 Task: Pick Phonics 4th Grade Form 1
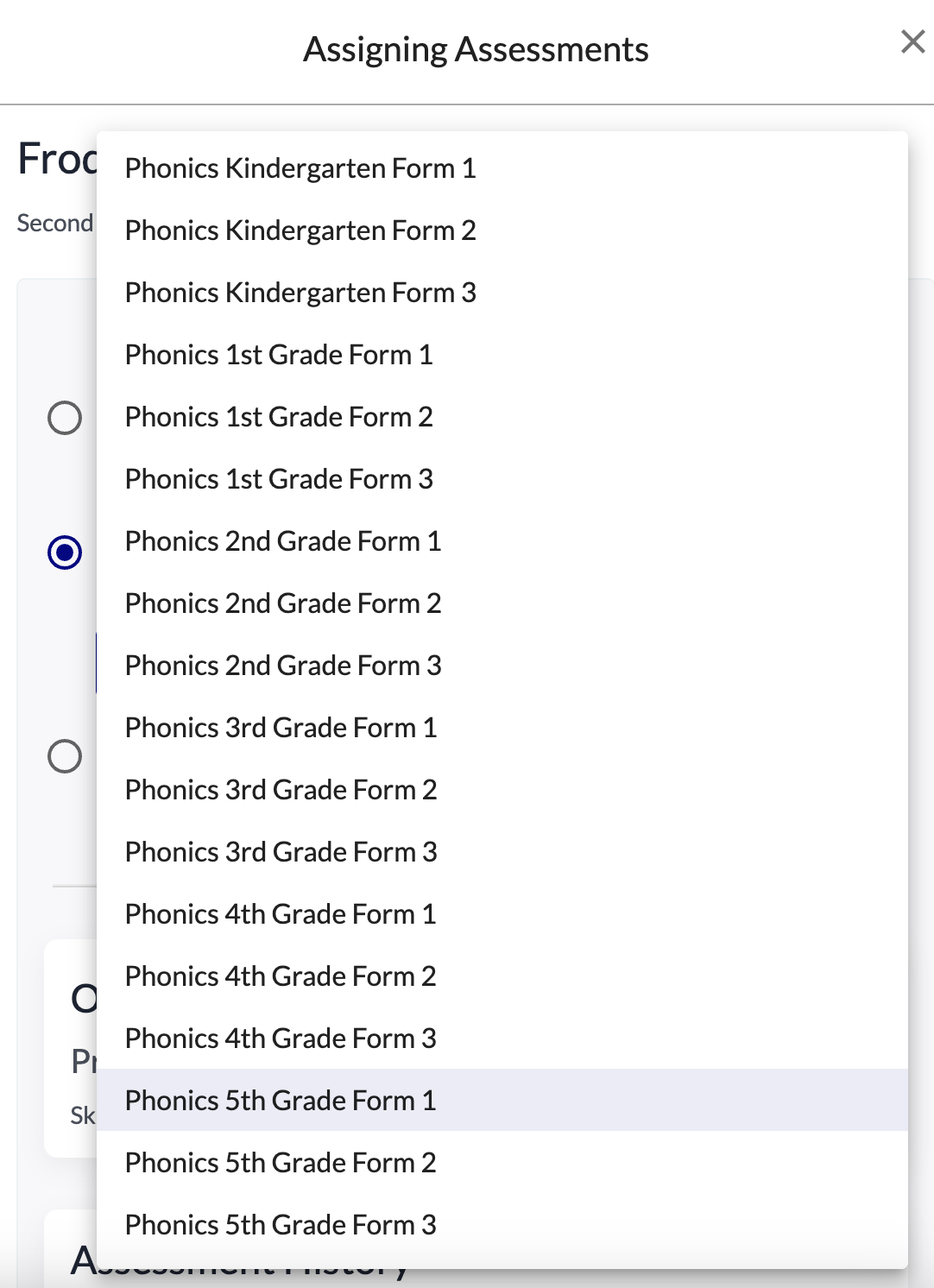click(281, 914)
